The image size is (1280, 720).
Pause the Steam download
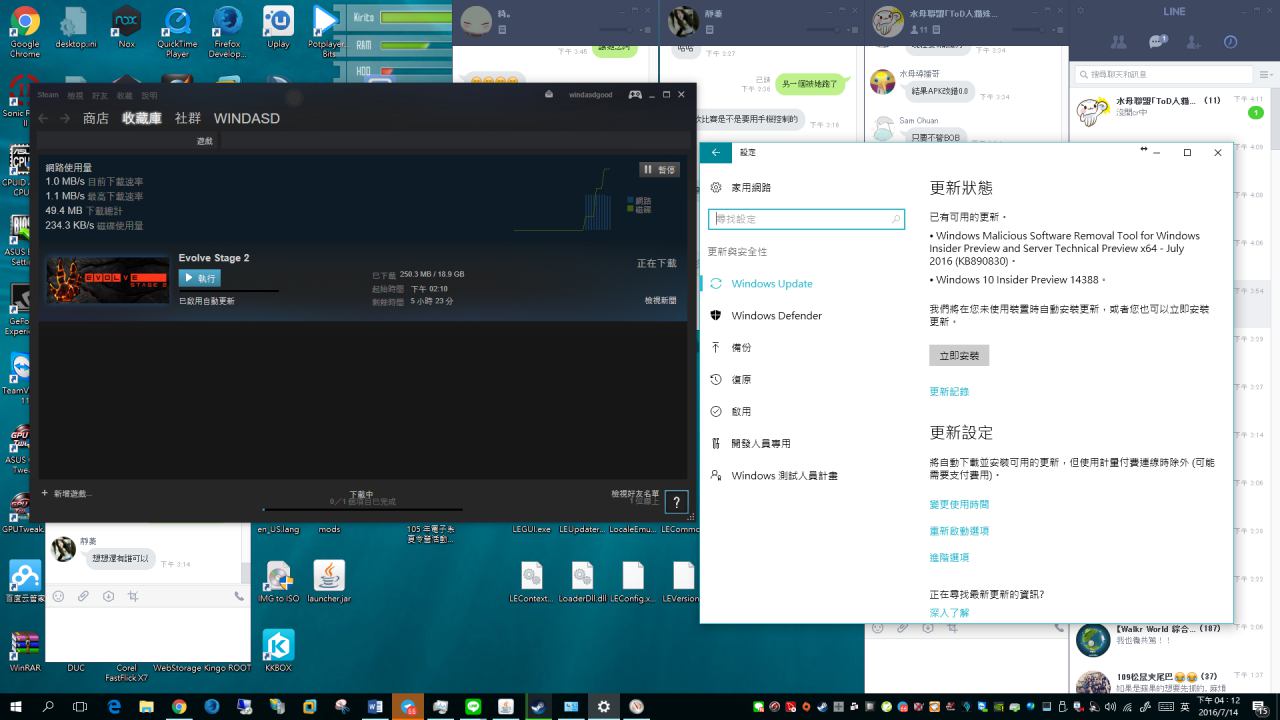659,170
